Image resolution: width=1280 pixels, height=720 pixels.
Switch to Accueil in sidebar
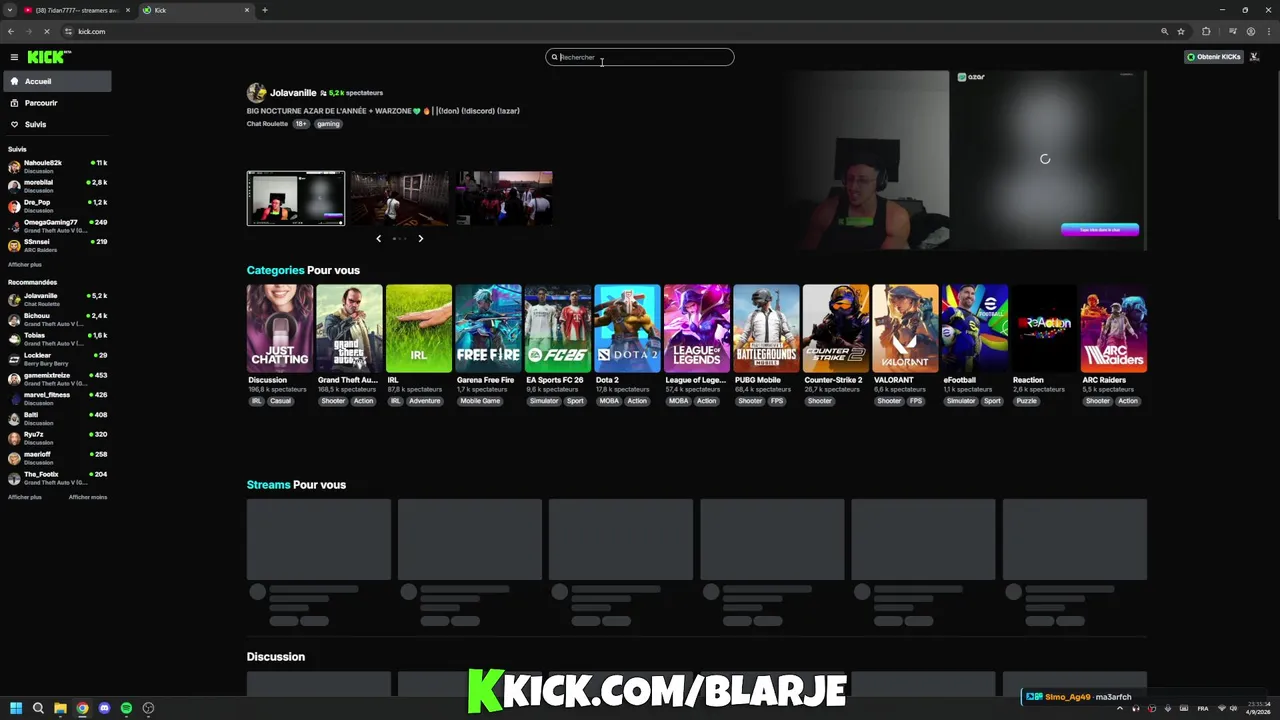pyautogui.click(x=57, y=81)
